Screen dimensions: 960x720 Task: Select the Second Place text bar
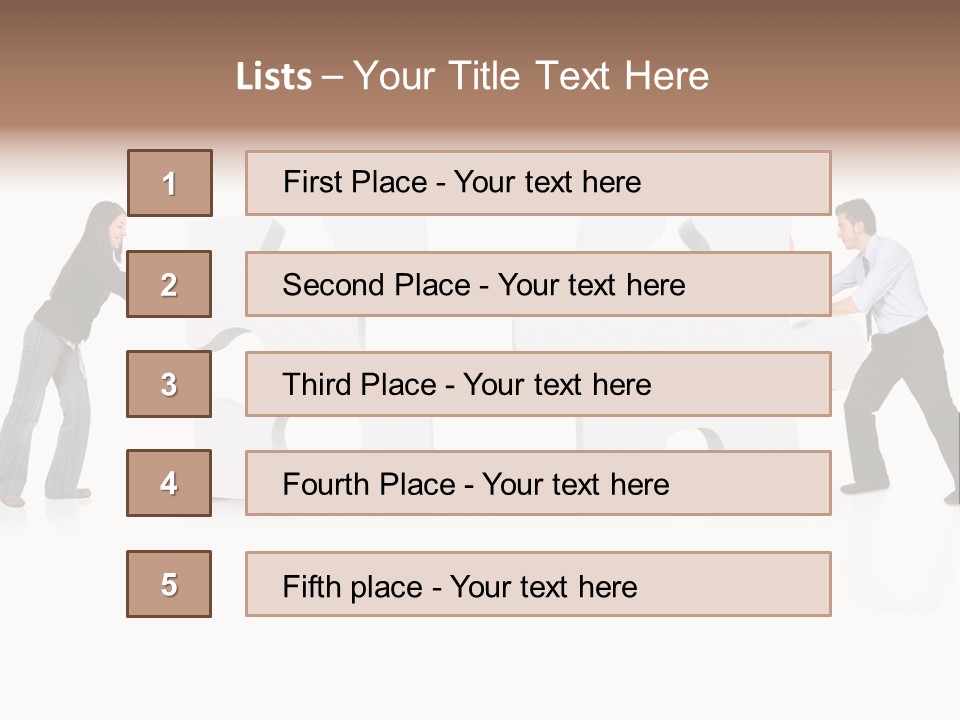(538, 284)
